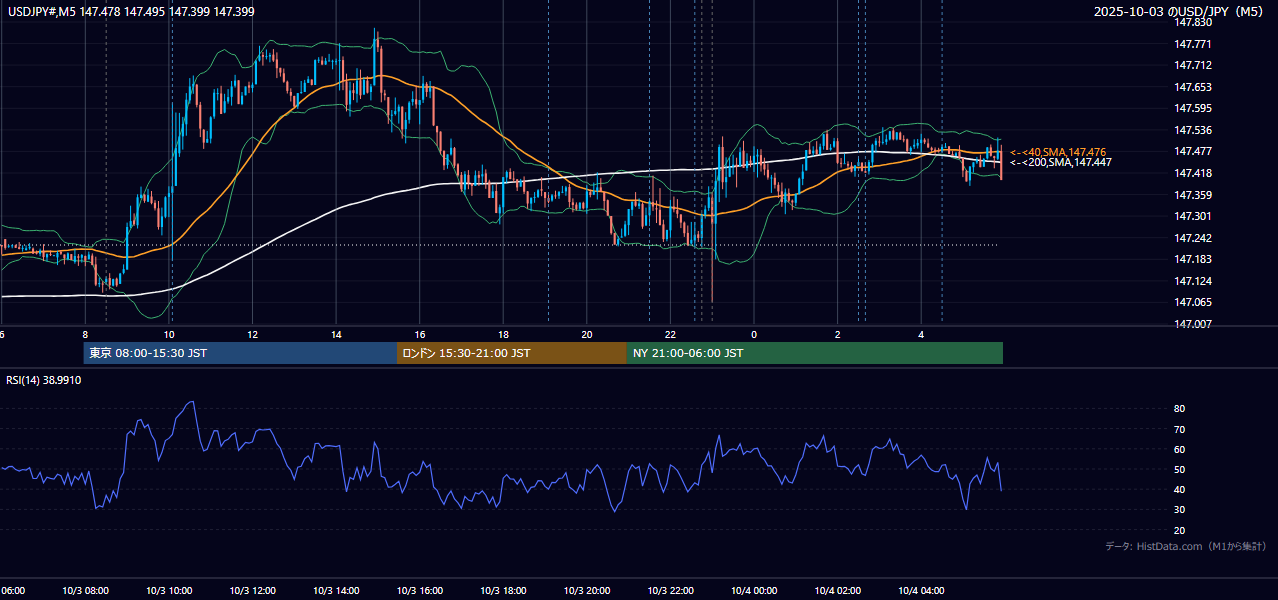This screenshot has height=600, width=1278.
Task: Select the ロンドン 15:30-21:00 JST session bar
Action: point(512,353)
